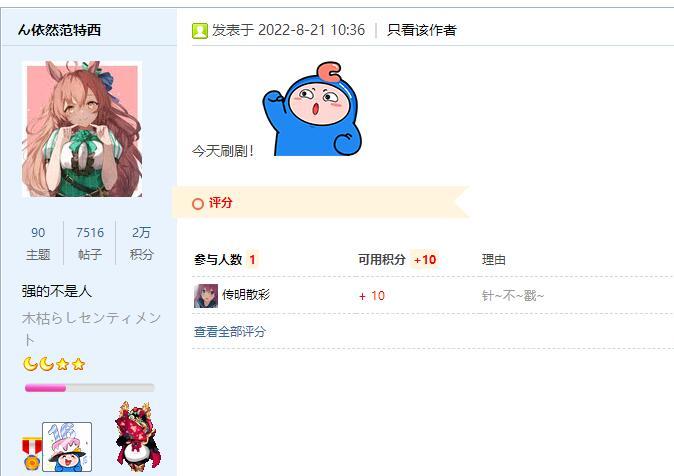View the 7516 帖子 posts count

pyautogui.click(x=90, y=243)
